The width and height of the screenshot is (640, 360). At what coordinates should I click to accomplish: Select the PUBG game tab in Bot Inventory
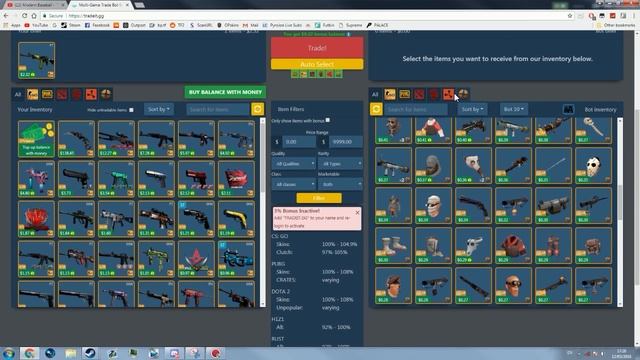[404, 94]
